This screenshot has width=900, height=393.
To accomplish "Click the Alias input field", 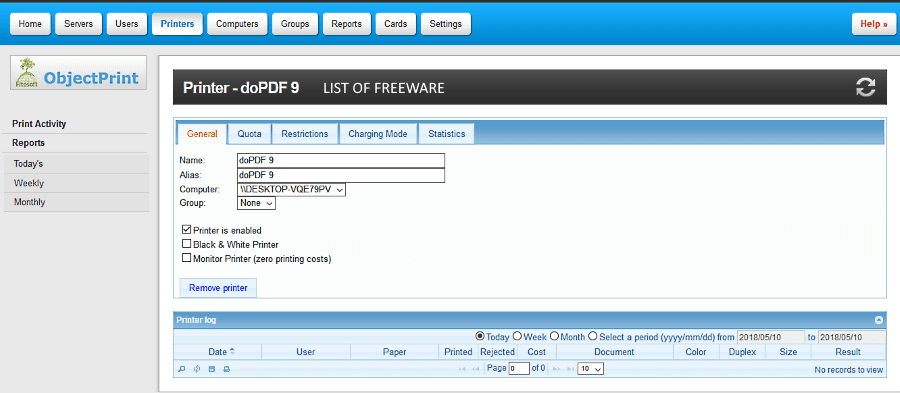I will pyautogui.click(x=341, y=176).
